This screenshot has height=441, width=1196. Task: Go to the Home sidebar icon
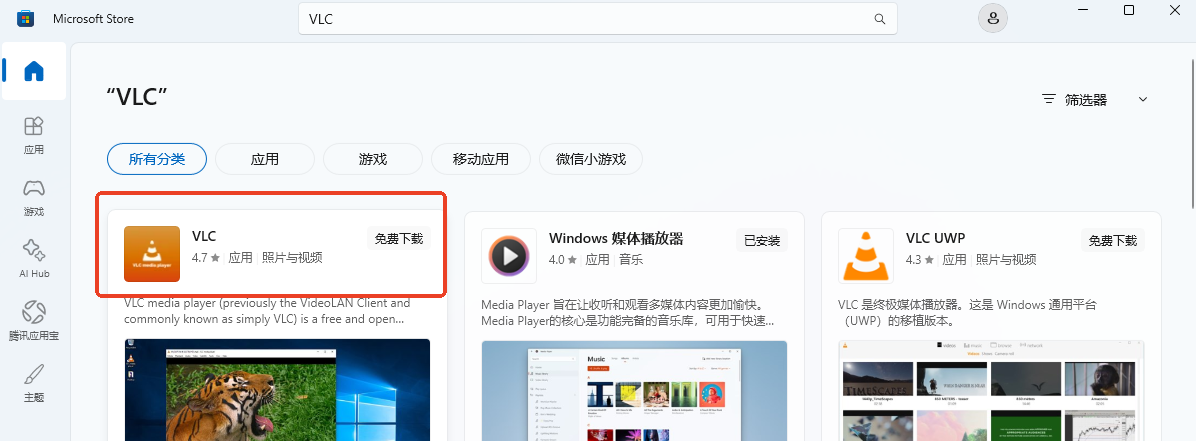pos(34,71)
